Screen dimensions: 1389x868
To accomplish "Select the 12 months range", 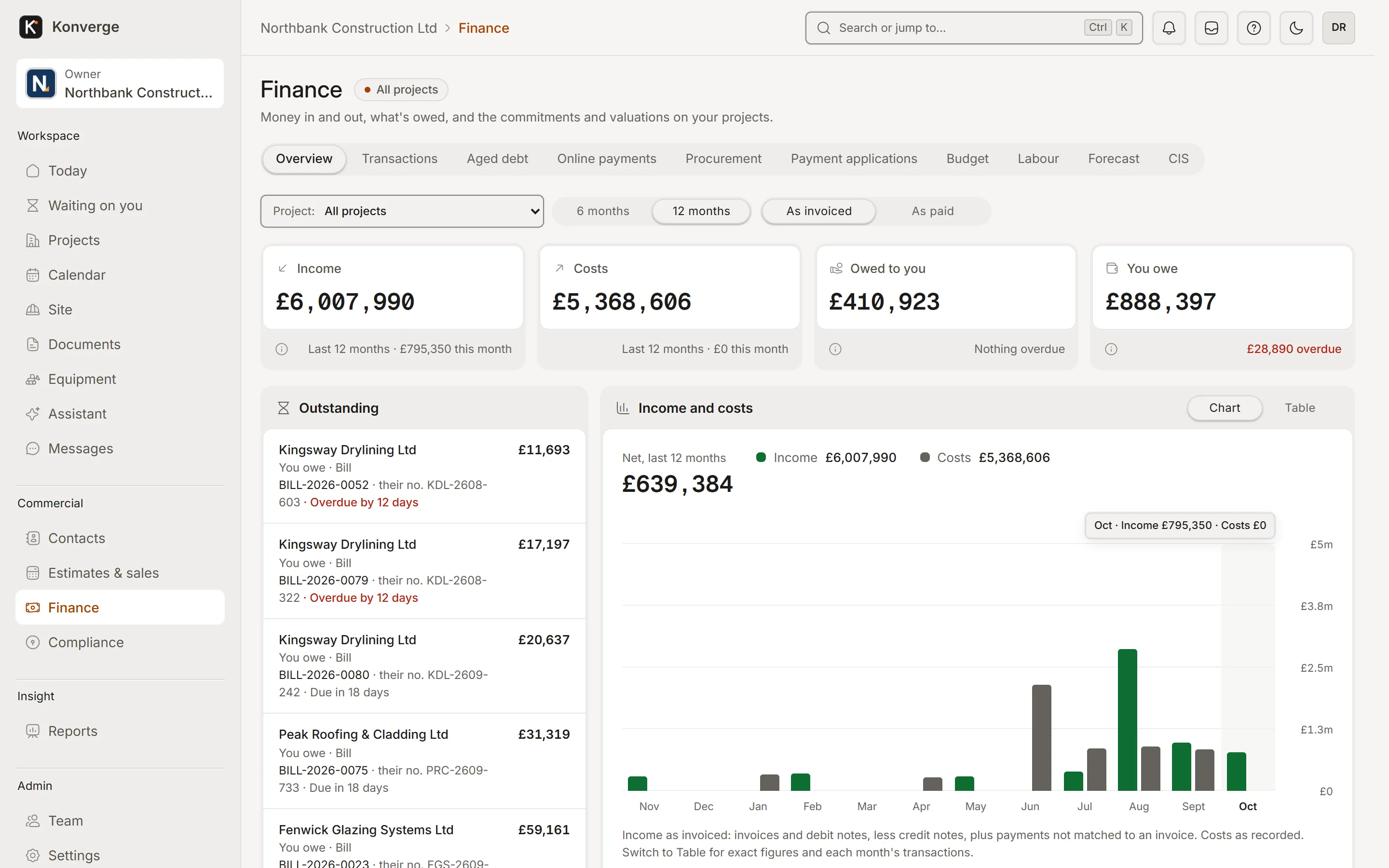I will pyautogui.click(x=701, y=211).
